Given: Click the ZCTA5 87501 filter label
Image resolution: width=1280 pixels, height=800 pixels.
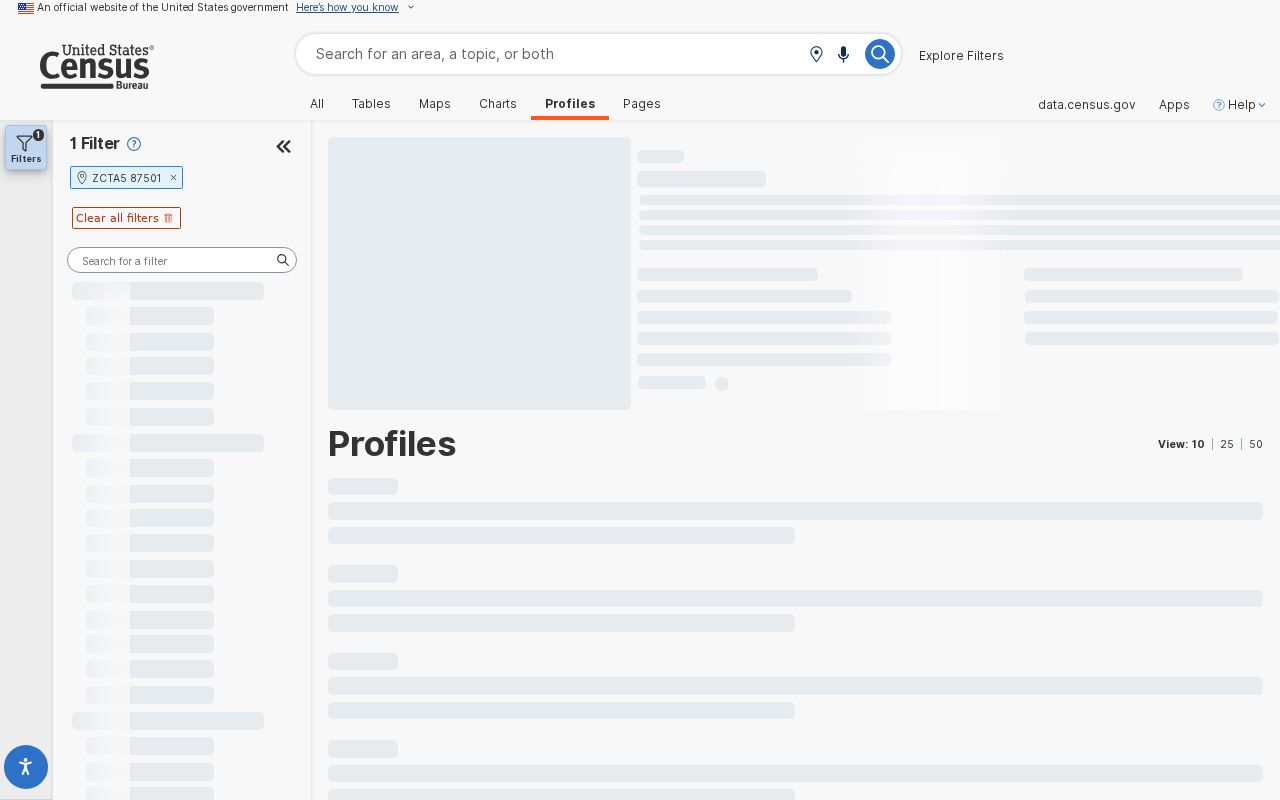Looking at the screenshot, I should tap(127, 178).
